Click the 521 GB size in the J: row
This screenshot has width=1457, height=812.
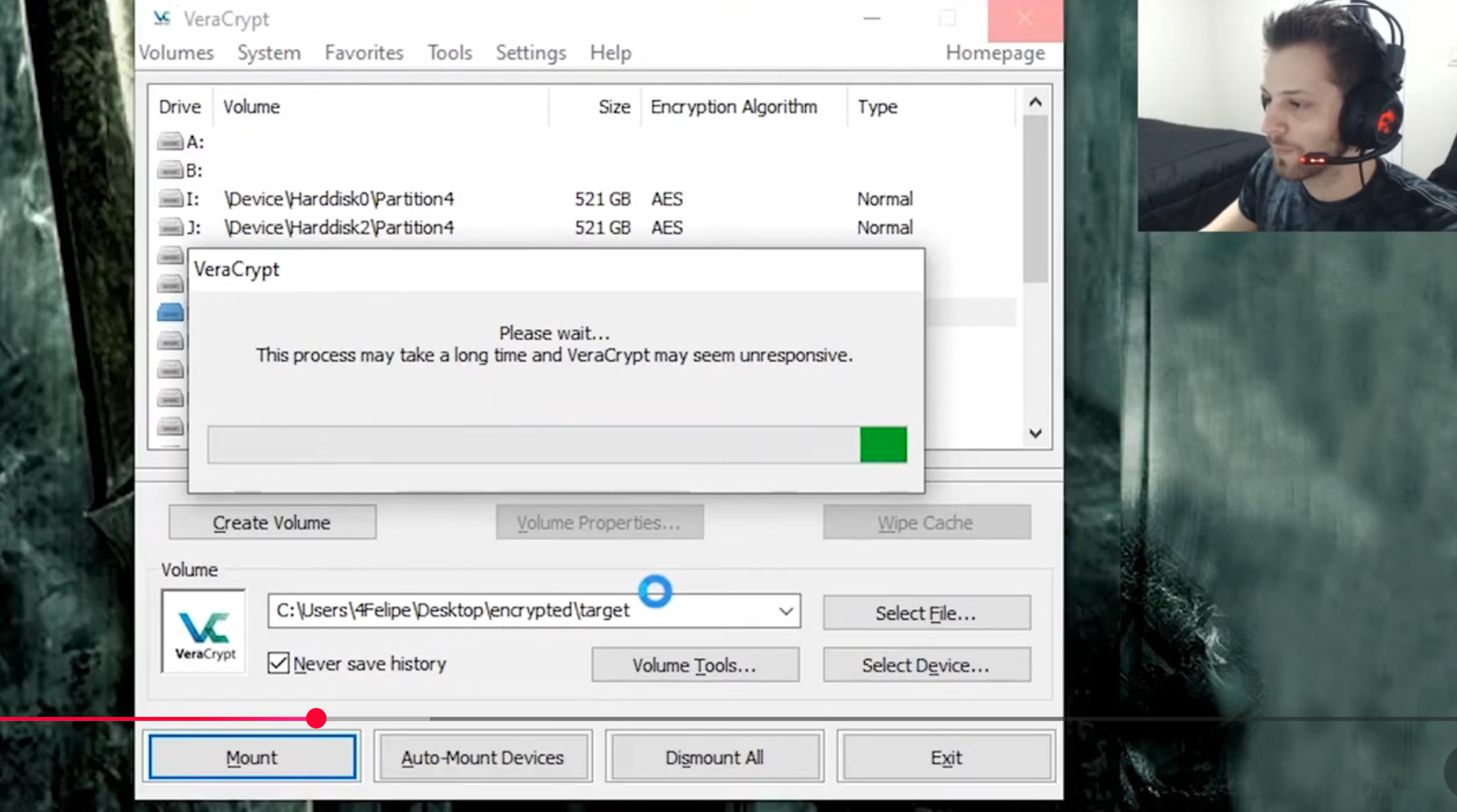(x=603, y=228)
